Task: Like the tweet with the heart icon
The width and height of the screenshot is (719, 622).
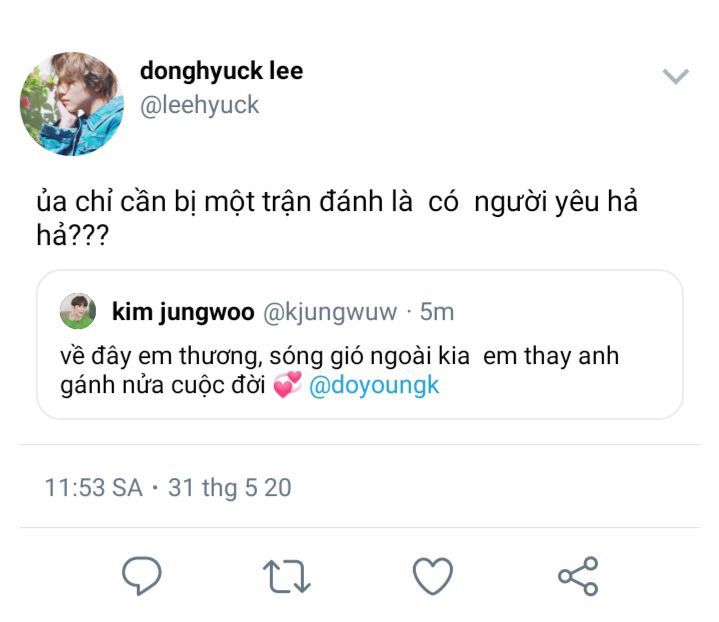Action: (433, 576)
